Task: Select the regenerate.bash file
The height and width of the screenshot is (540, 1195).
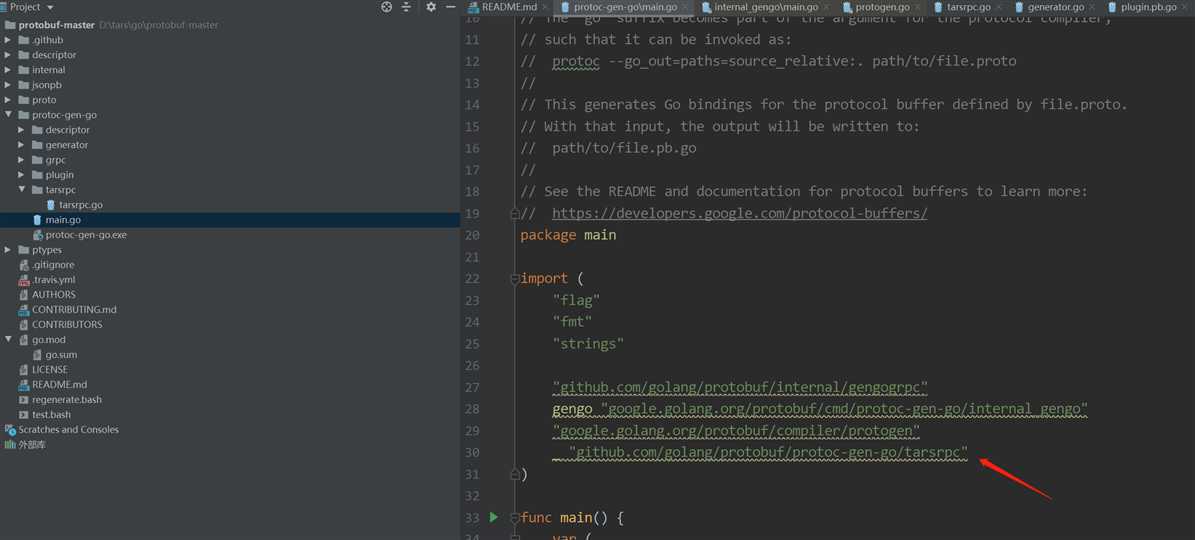Action: (66, 400)
